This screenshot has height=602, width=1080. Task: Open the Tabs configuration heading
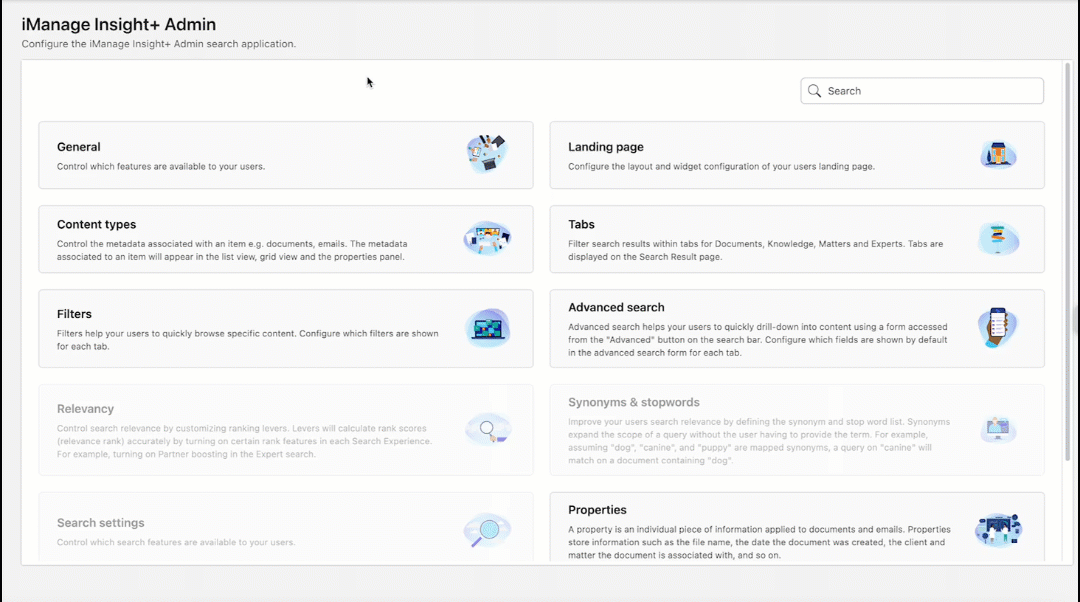581,225
